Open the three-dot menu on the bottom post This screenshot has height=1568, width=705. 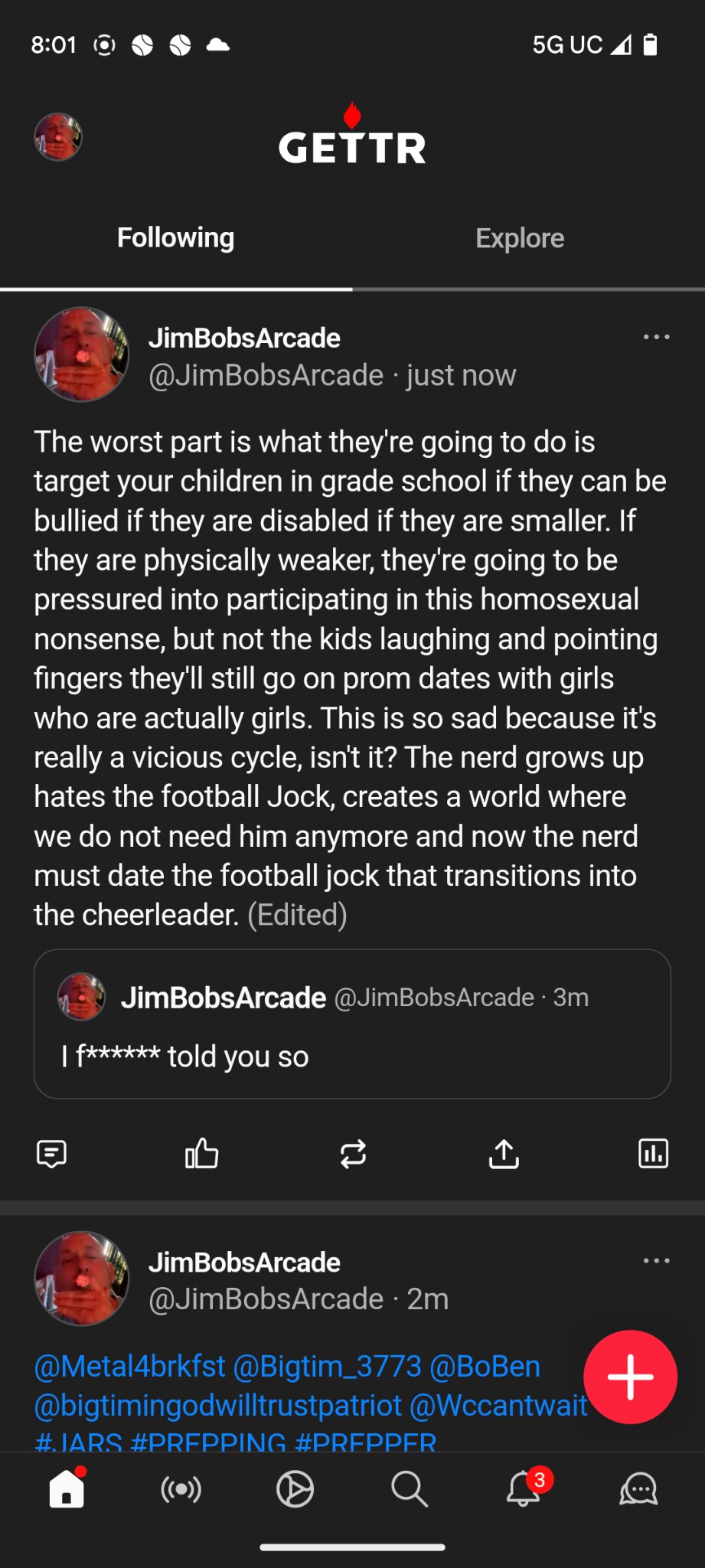(x=657, y=1261)
